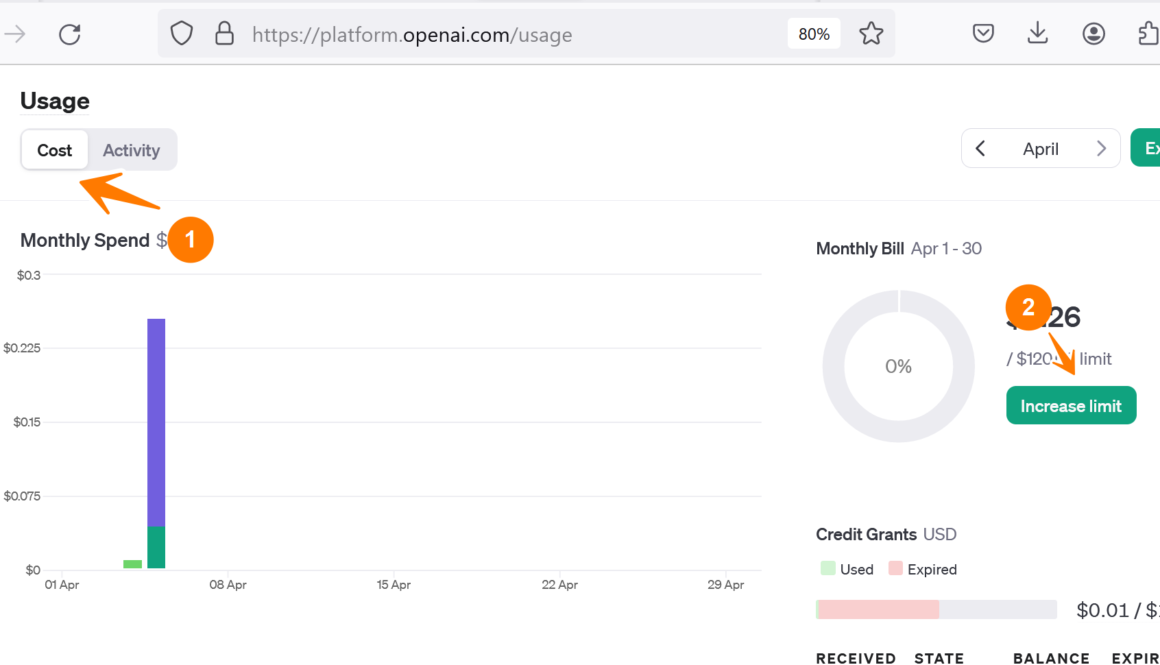1160x665 pixels.
Task: Switch to the Cost tab
Action: click(55, 150)
